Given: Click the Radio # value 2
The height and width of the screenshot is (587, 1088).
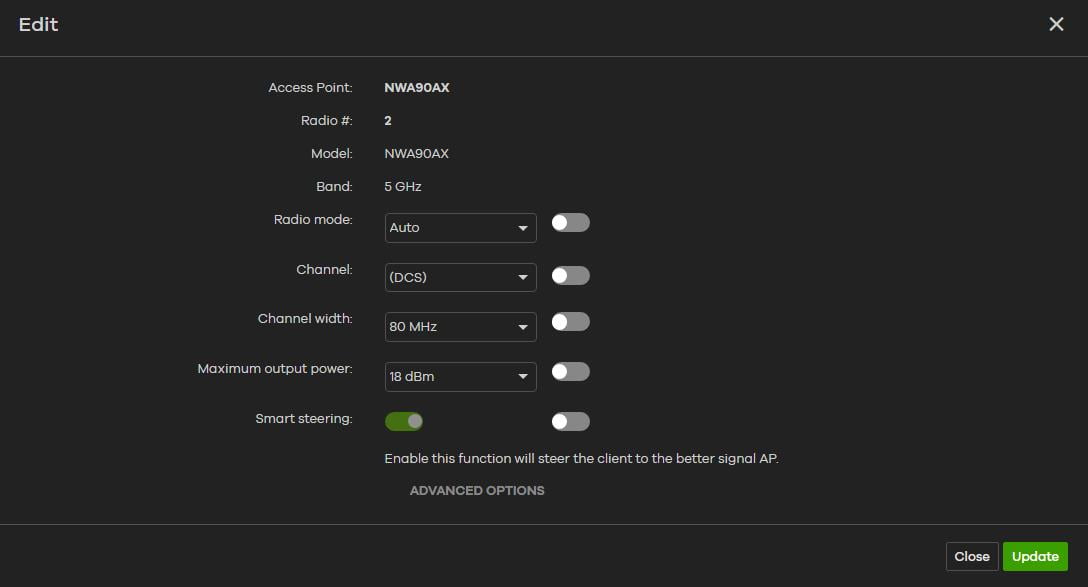Looking at the screenshot, I should [388, 121].
